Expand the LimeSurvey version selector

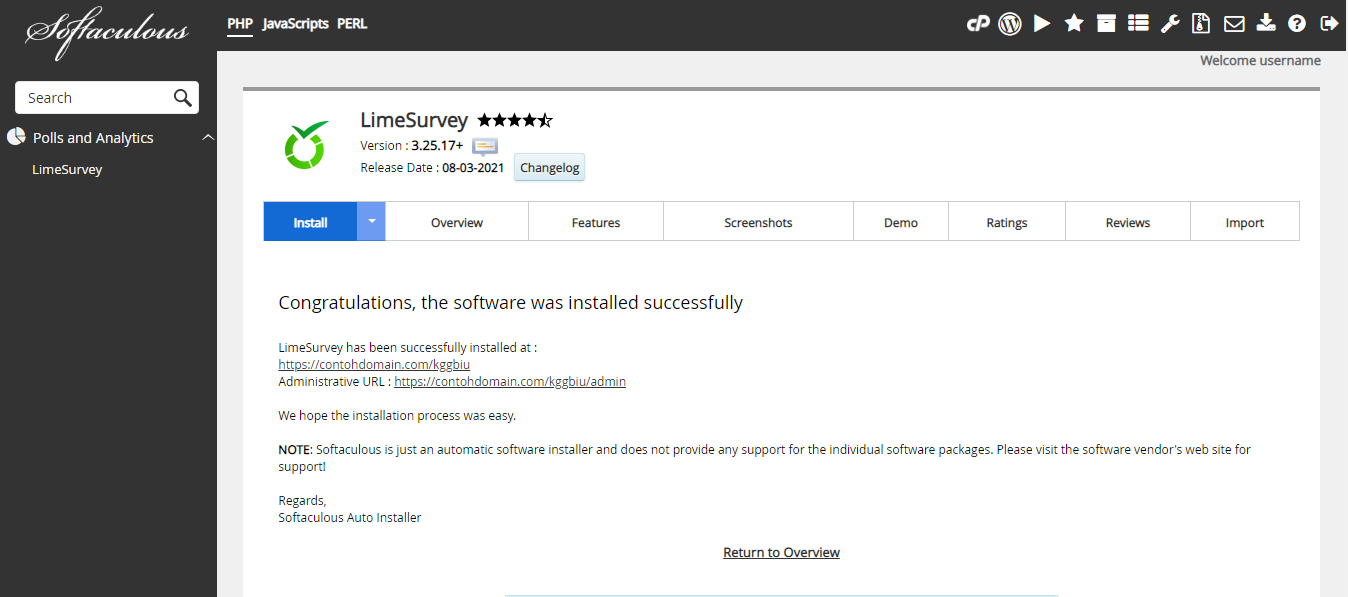483,146
